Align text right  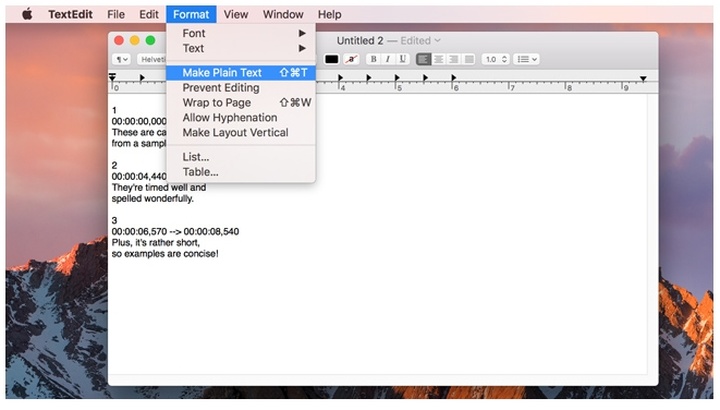[454, 59]
